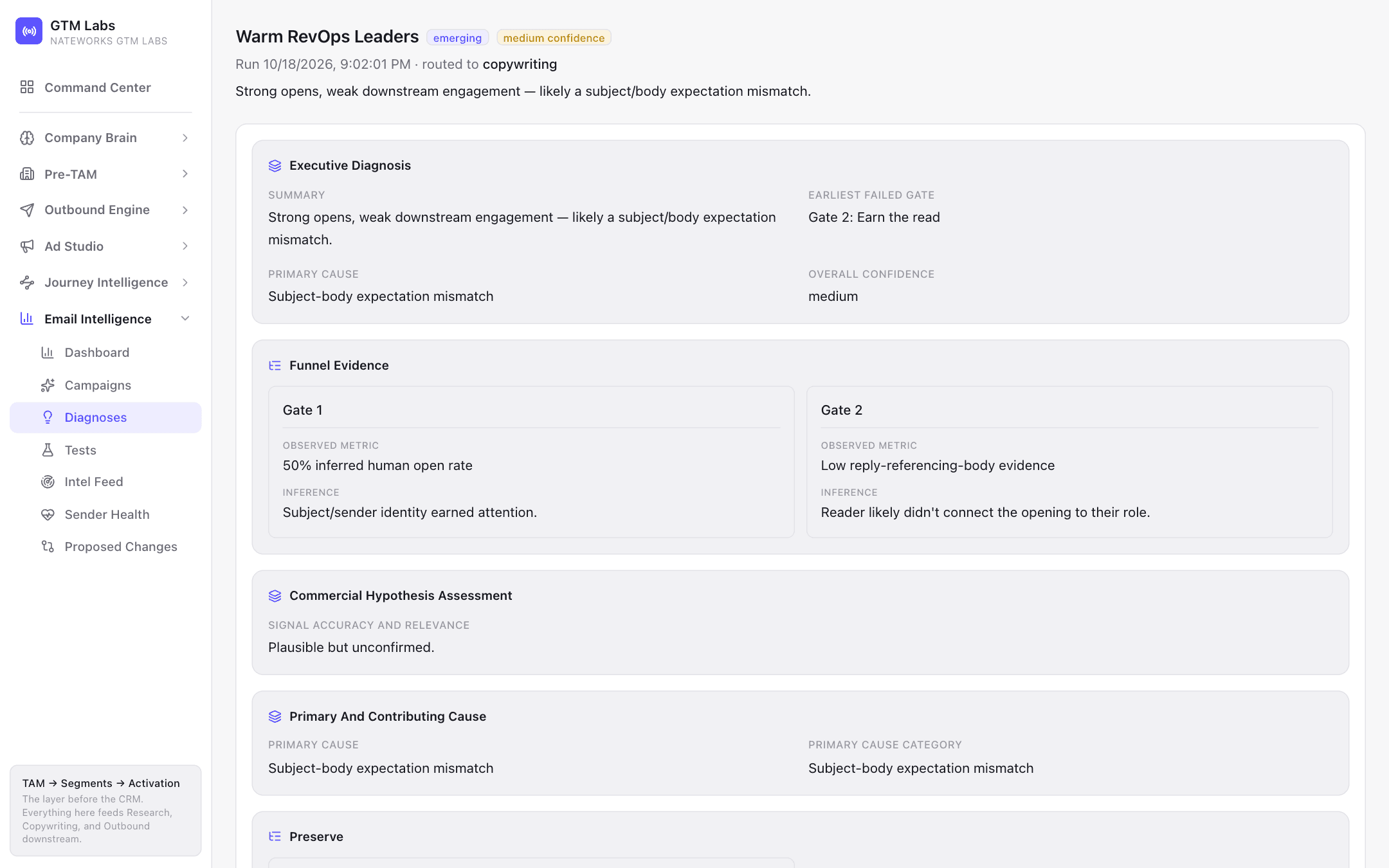Image resolution: width=1389 pixels, height=868 pixels.
Task: Go to Campaigns in sidebar
Action: click(105, 385)
